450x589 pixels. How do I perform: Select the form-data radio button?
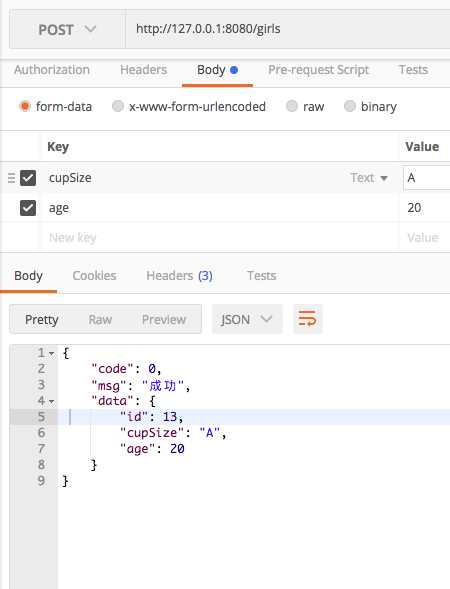tap(25, 106)
